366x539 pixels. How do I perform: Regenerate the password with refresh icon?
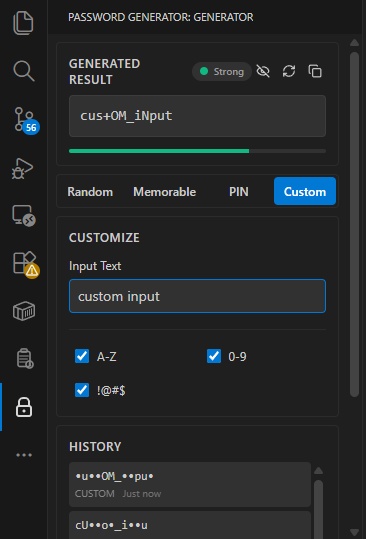[289, 71]
